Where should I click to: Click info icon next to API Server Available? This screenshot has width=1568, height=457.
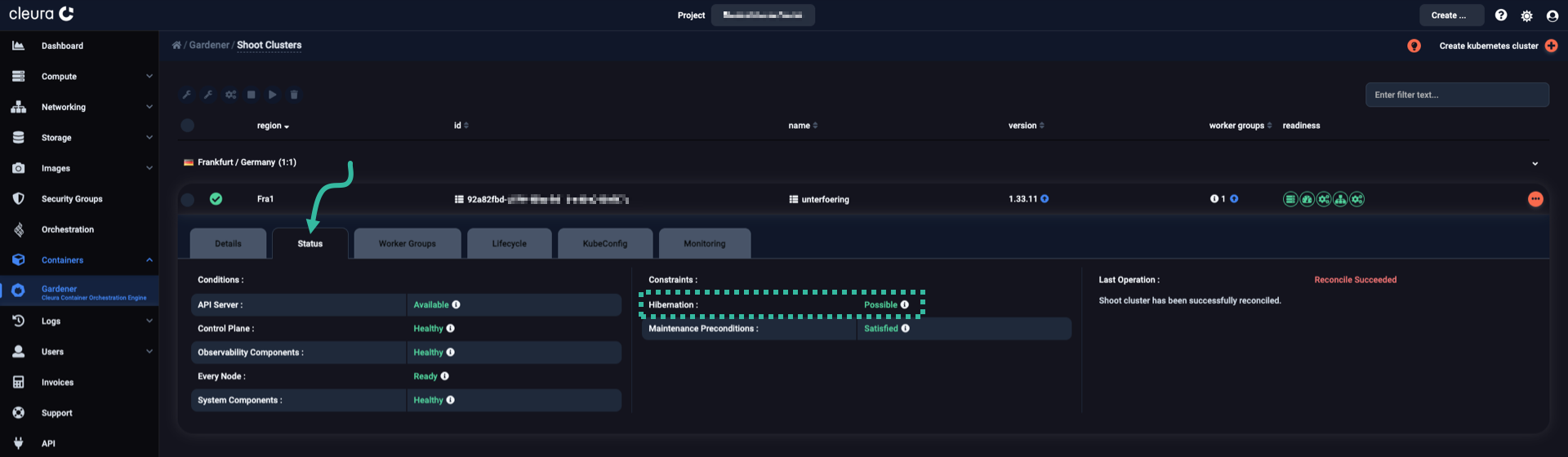click(456, 304)
